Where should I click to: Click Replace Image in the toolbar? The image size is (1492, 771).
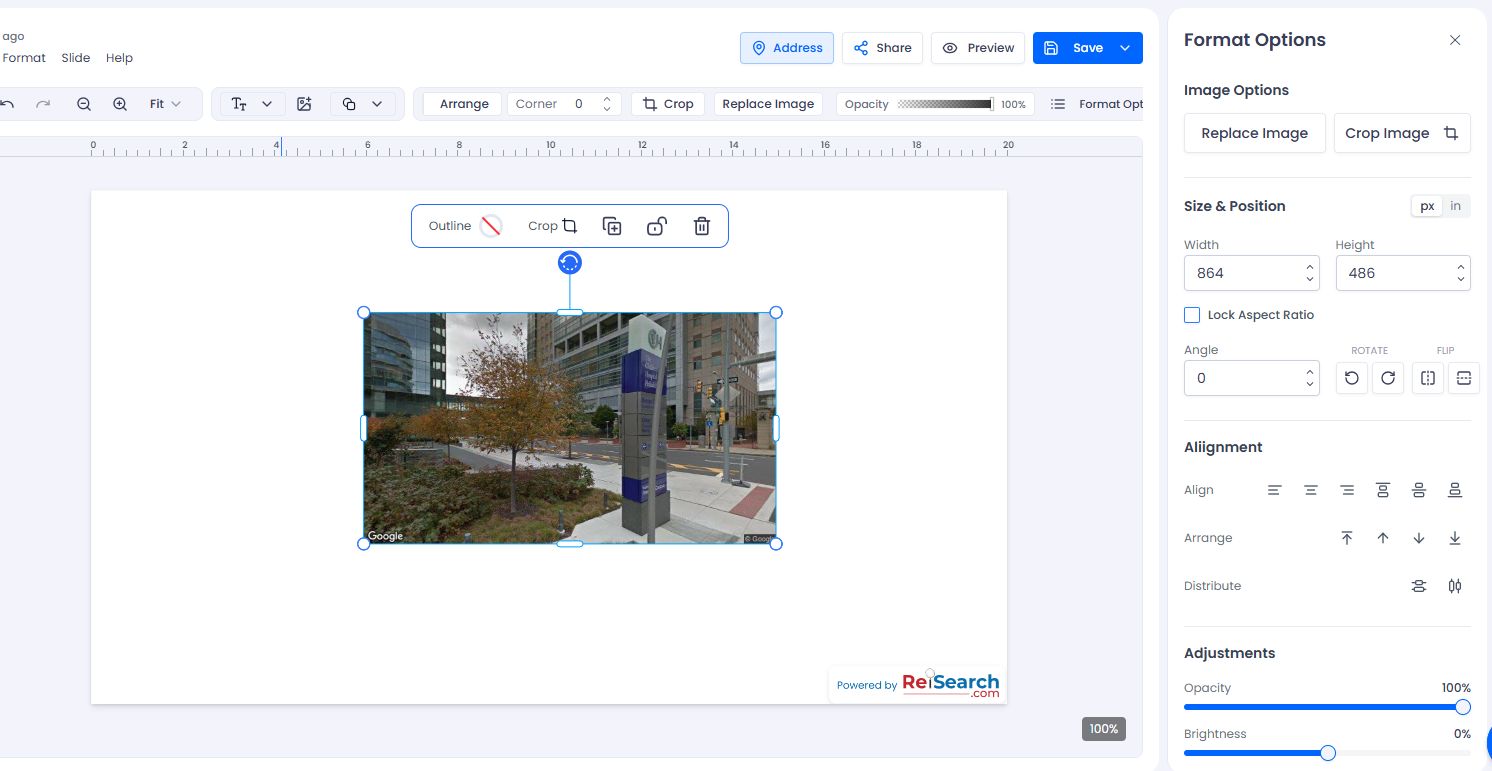point(768,104)
